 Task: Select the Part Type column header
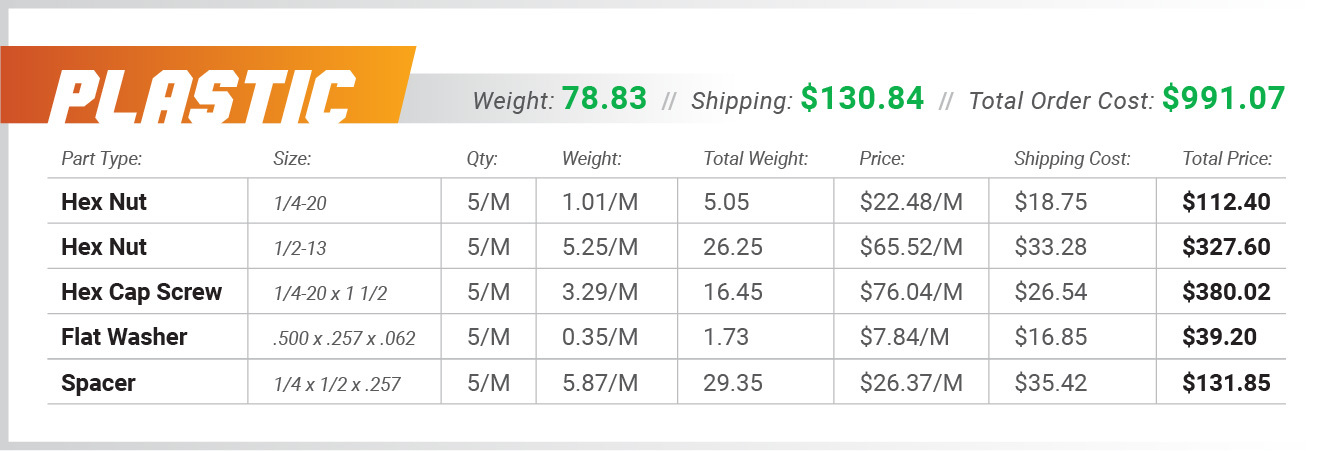coord(101,158)
